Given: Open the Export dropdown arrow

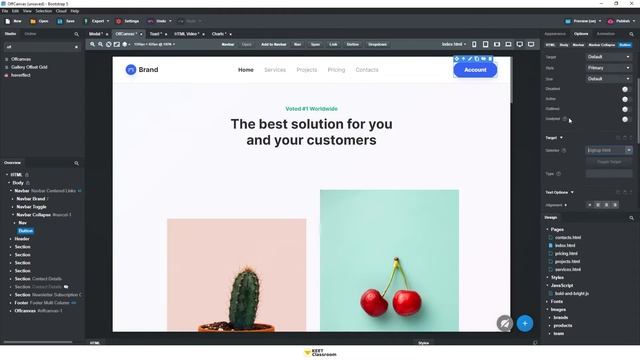Looking at the screenshot, I should pos(108,21).
